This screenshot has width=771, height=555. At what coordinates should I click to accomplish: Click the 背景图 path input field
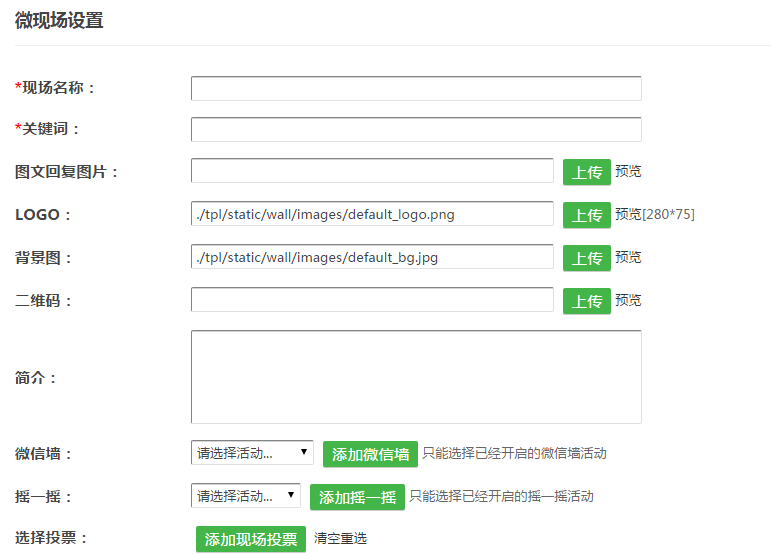click(371, 257)
